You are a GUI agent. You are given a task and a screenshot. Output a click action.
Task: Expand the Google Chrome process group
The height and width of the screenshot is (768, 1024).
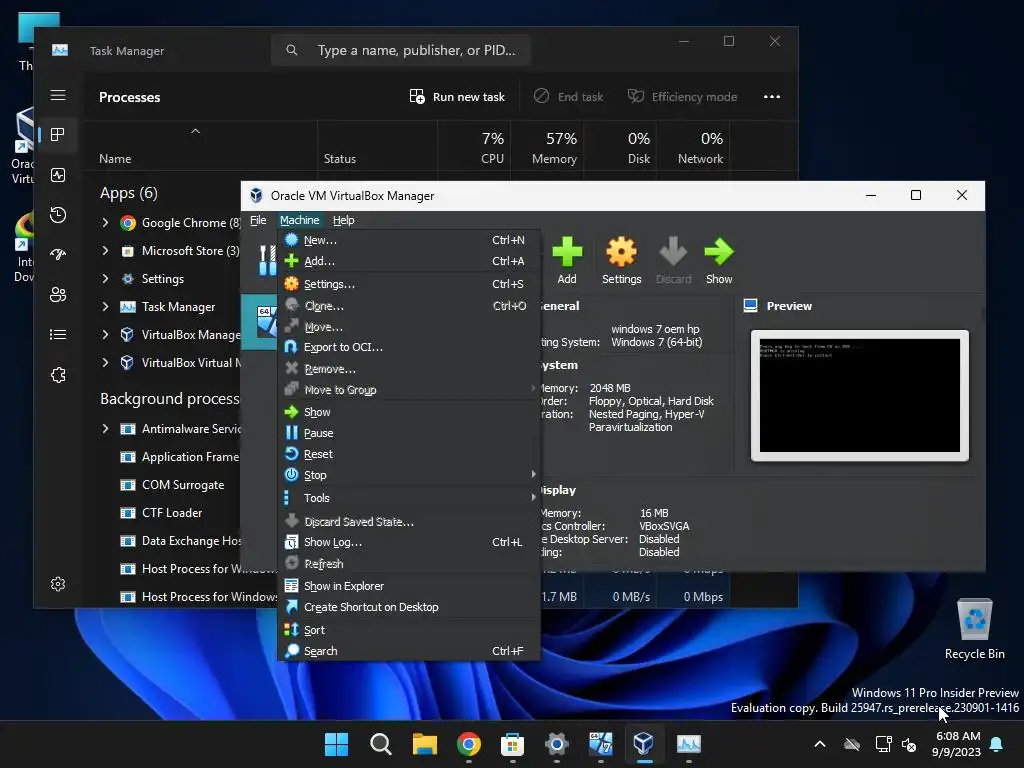pyautogui.click(x=105, y=223)
